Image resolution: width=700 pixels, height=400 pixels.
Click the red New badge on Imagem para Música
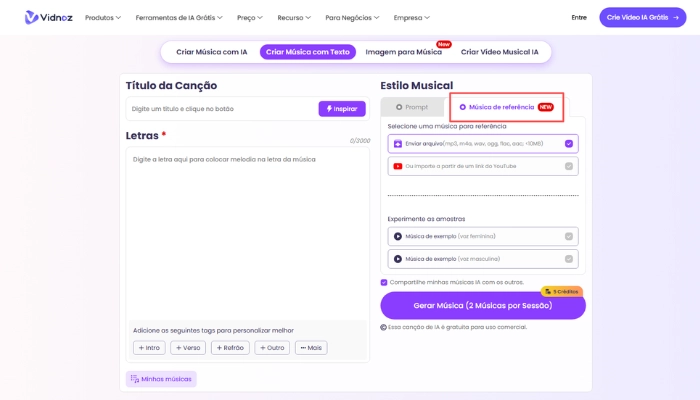coord(443,44)
